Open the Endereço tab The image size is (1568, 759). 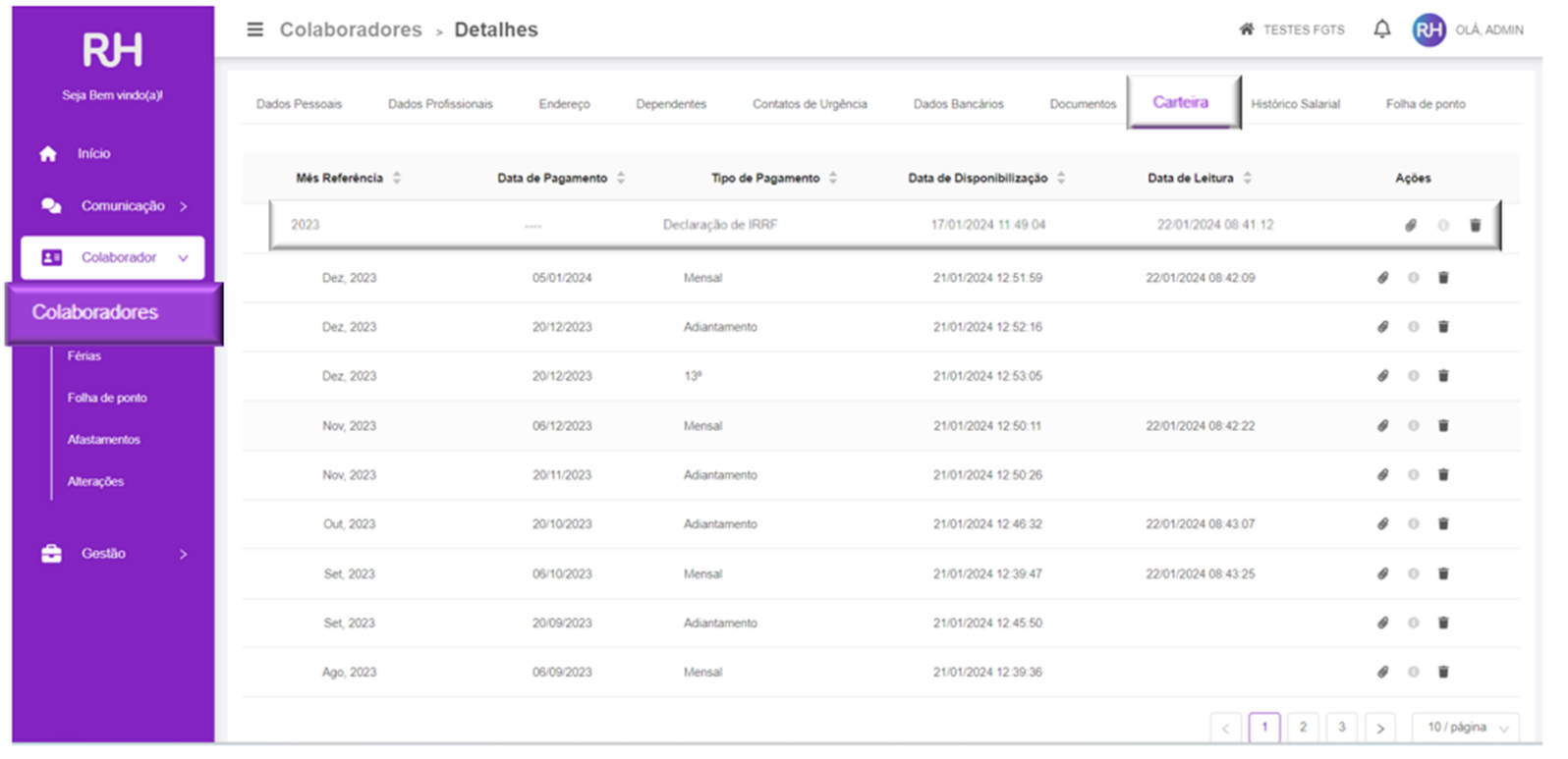[x=564, y=104]
